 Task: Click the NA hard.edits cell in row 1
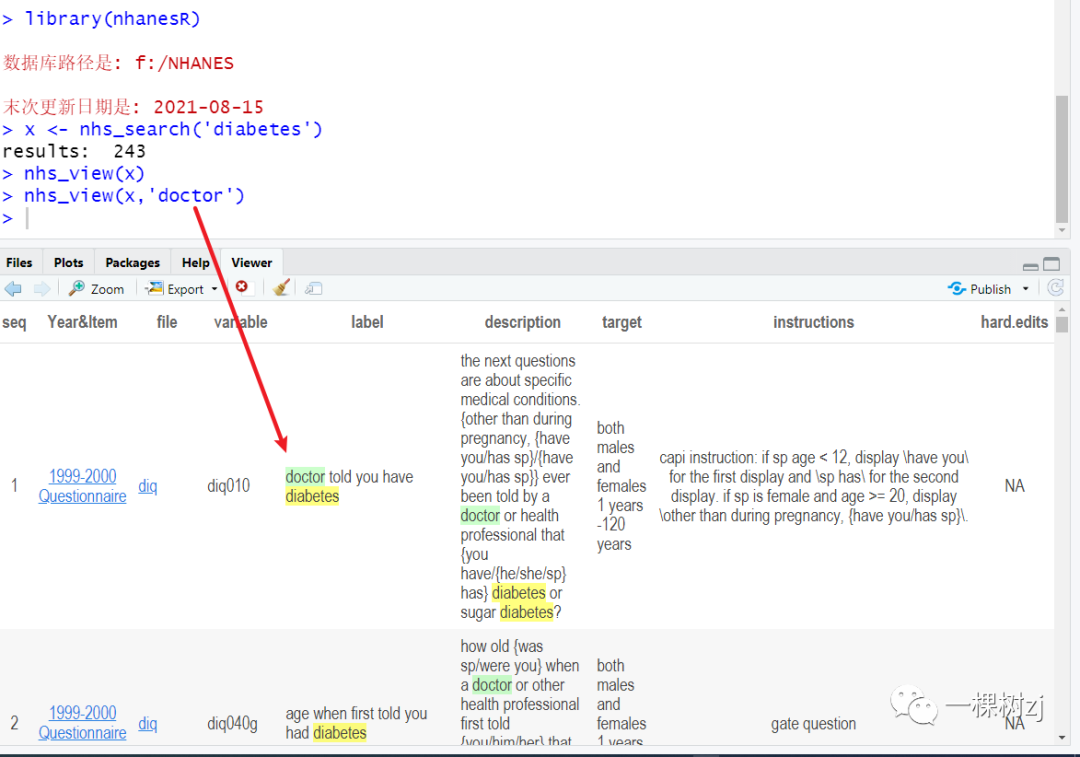[1014, 486]
